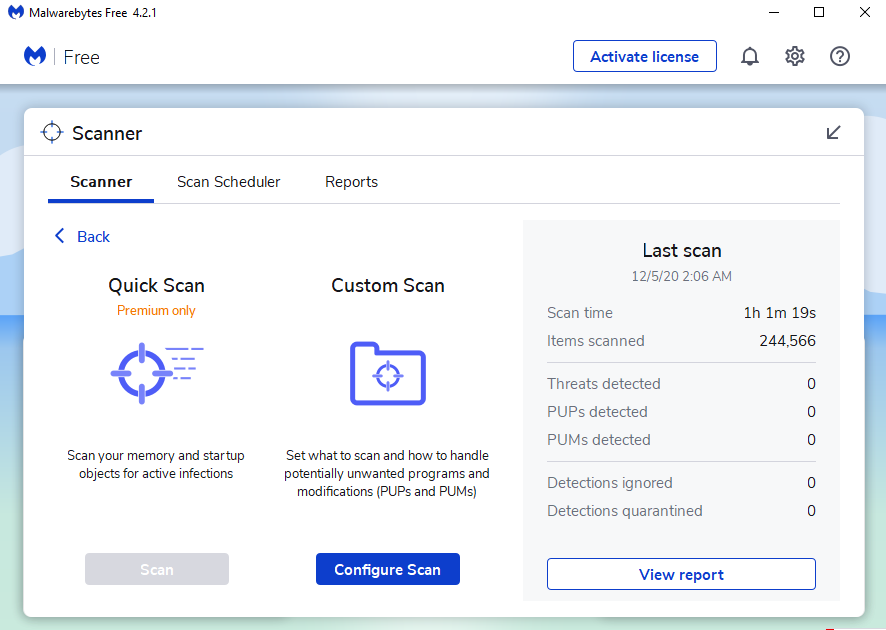Click the disabled Quick Scan button

pos(157,569)
